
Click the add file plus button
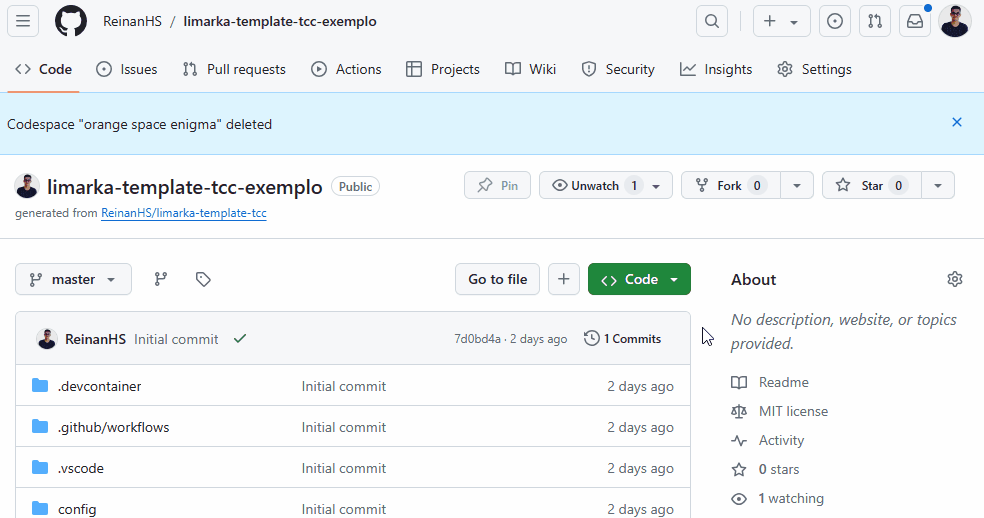(564, 279)
